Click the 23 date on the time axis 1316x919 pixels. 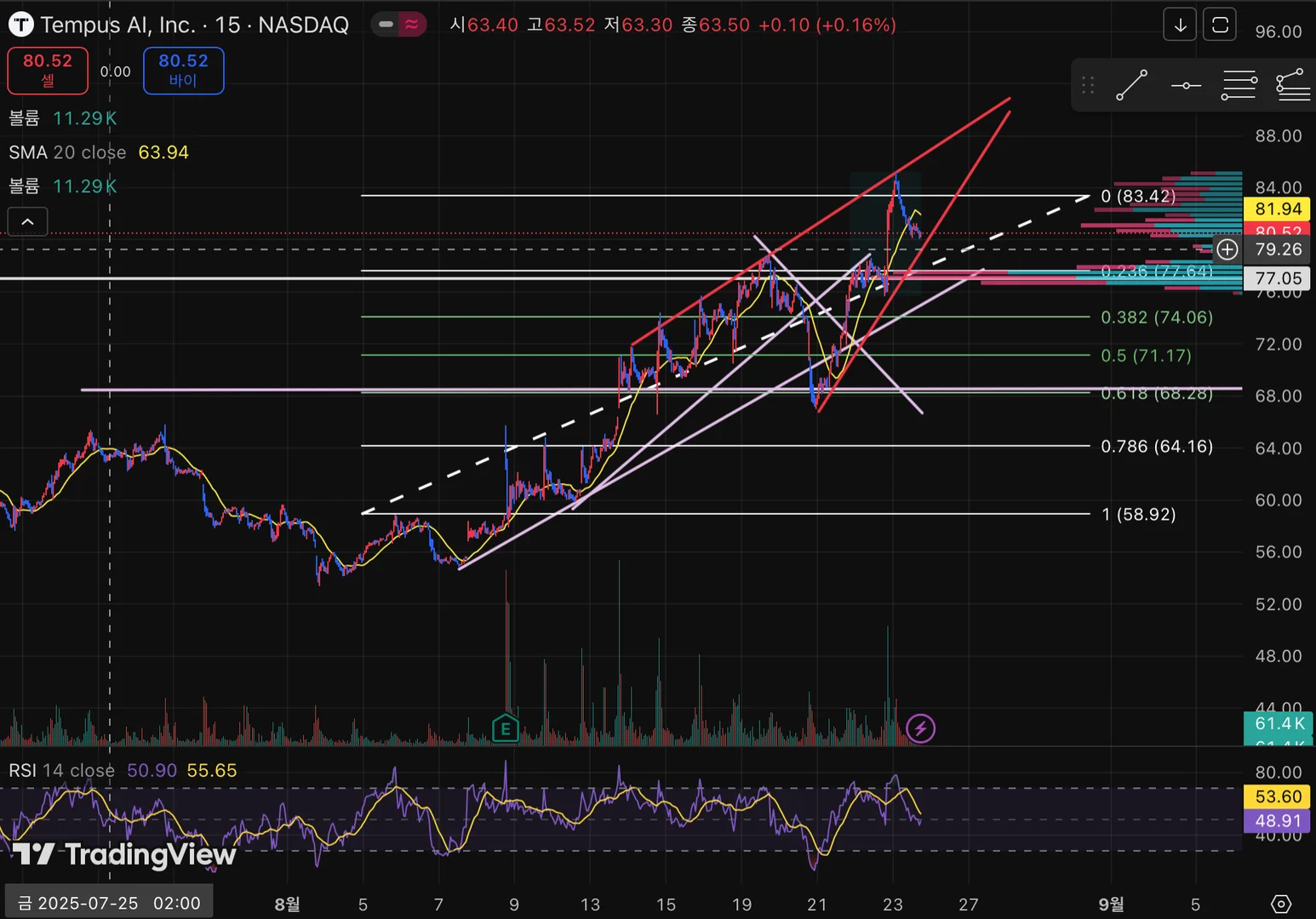893,905
